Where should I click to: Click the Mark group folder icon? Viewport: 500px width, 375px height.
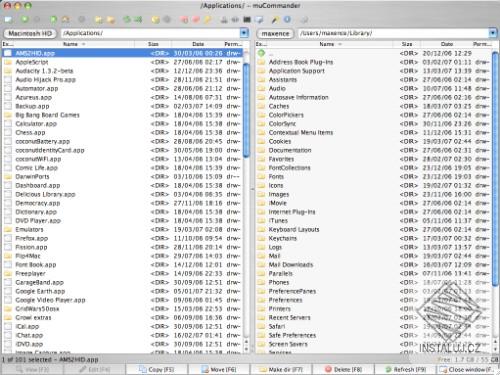[x=98, y=20]
